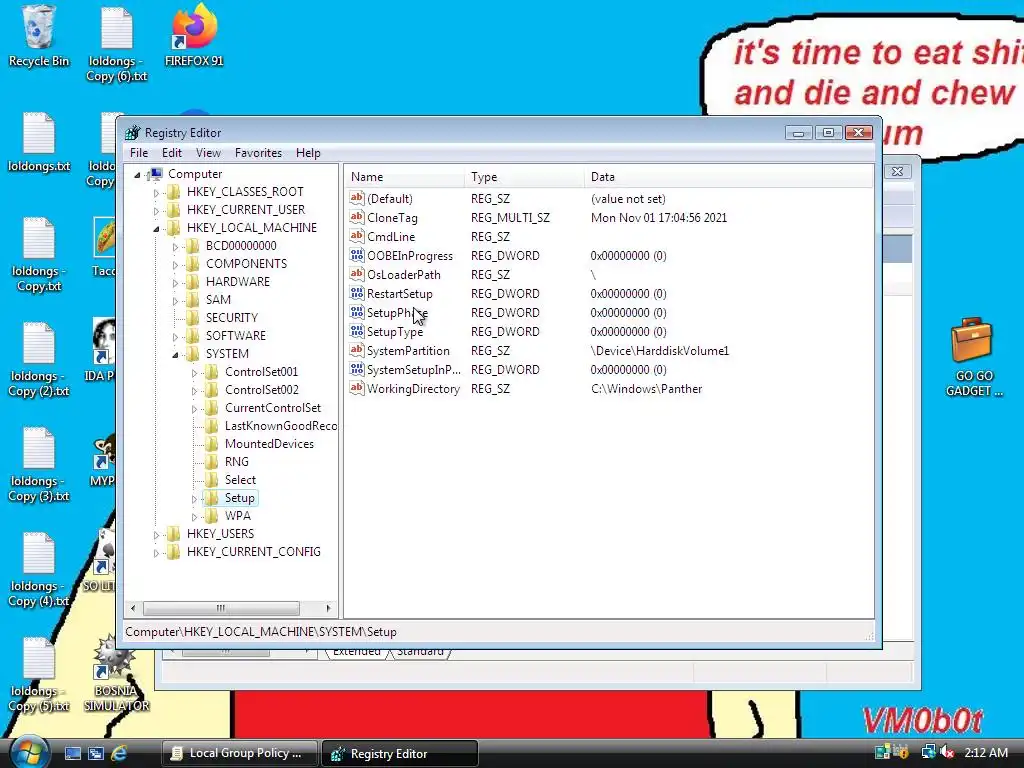Open the Recycle Bin desktop icon
The width and height of the screenshot is (1024, 768).
tap(38, 36)
